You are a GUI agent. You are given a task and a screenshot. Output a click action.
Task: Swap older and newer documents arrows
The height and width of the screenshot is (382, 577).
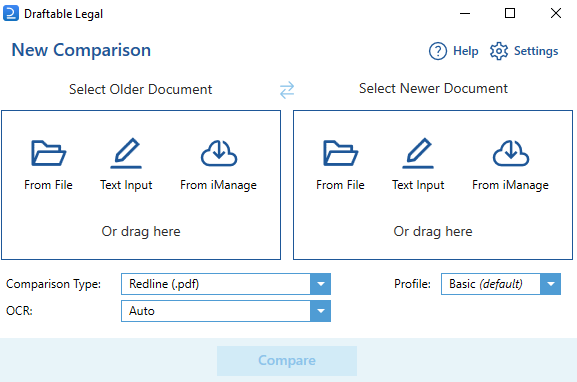tap(287, 90)
